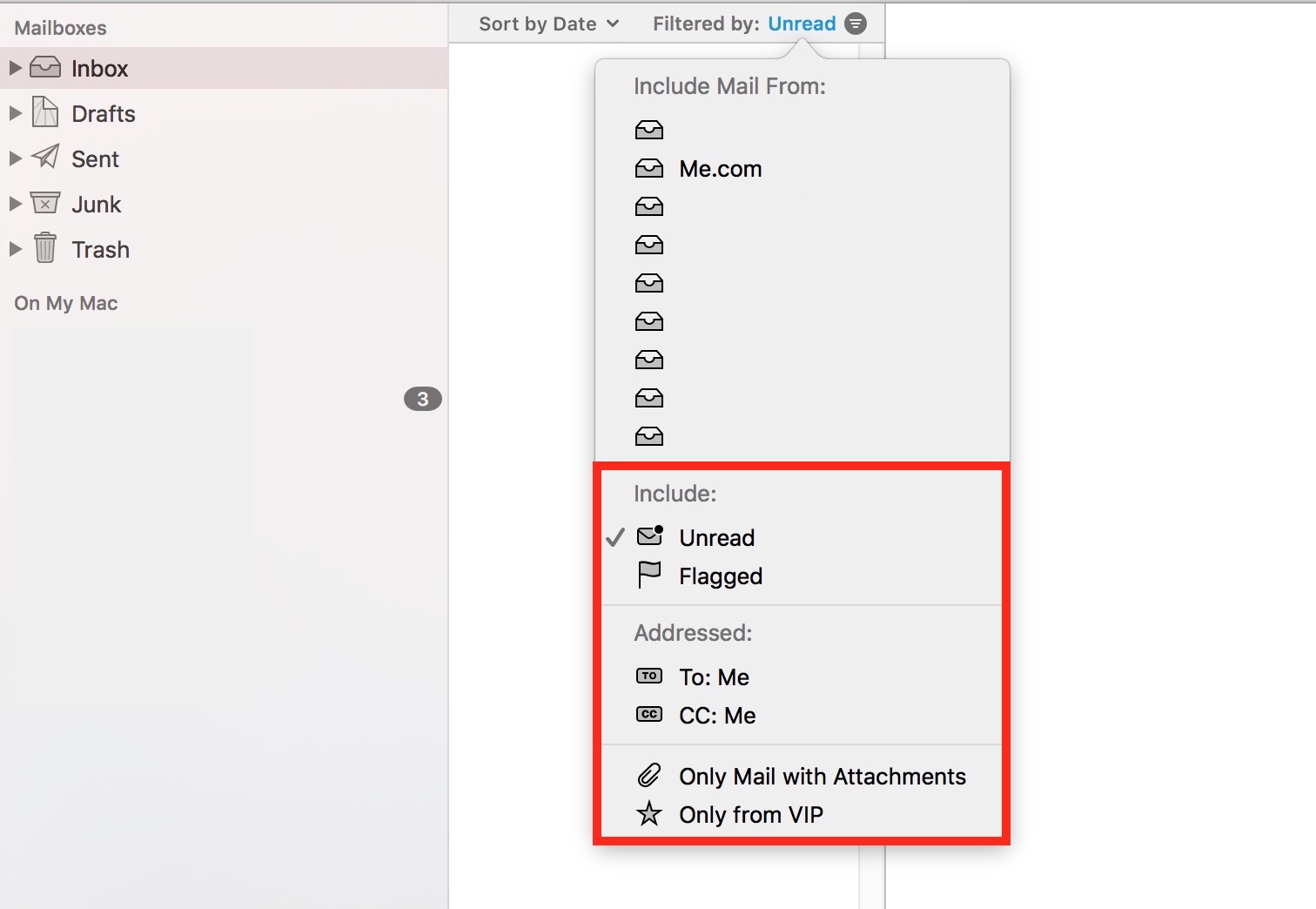This screenshot has width=1316, height=909.
Task: Expand the Trash disclosure triangle
Action: (15, 249)
